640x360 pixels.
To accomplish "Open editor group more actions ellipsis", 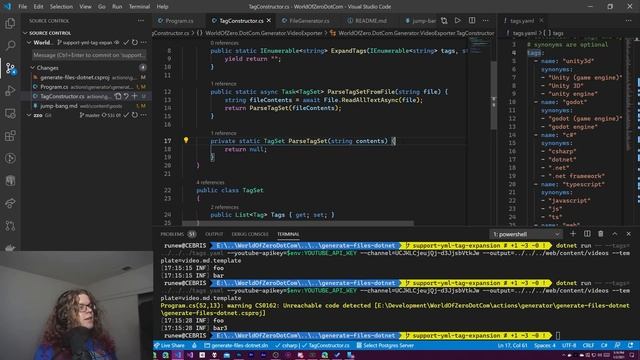I will pos(485,20).
